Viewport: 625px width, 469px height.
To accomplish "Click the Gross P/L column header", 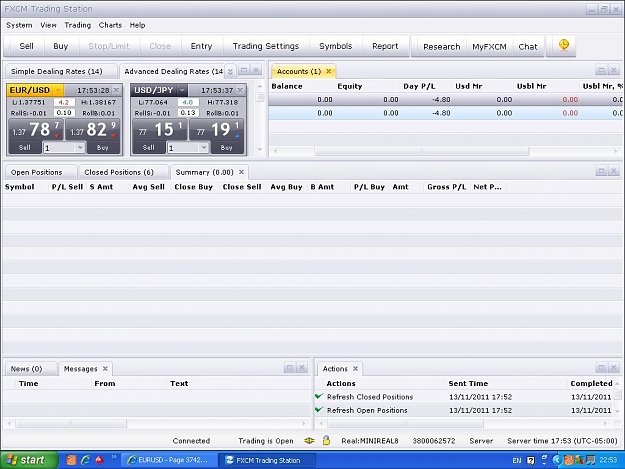I will (446, 187).
